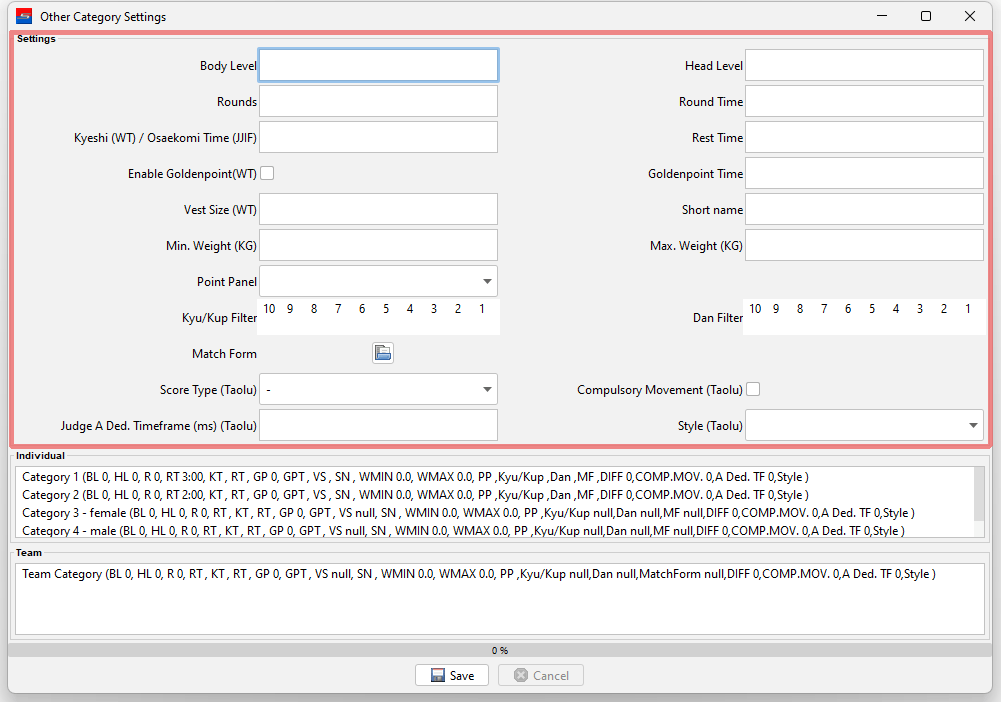Click the application icon in title bar
The height and width of the screenshot is (702, 1001).
pos(24,16)
